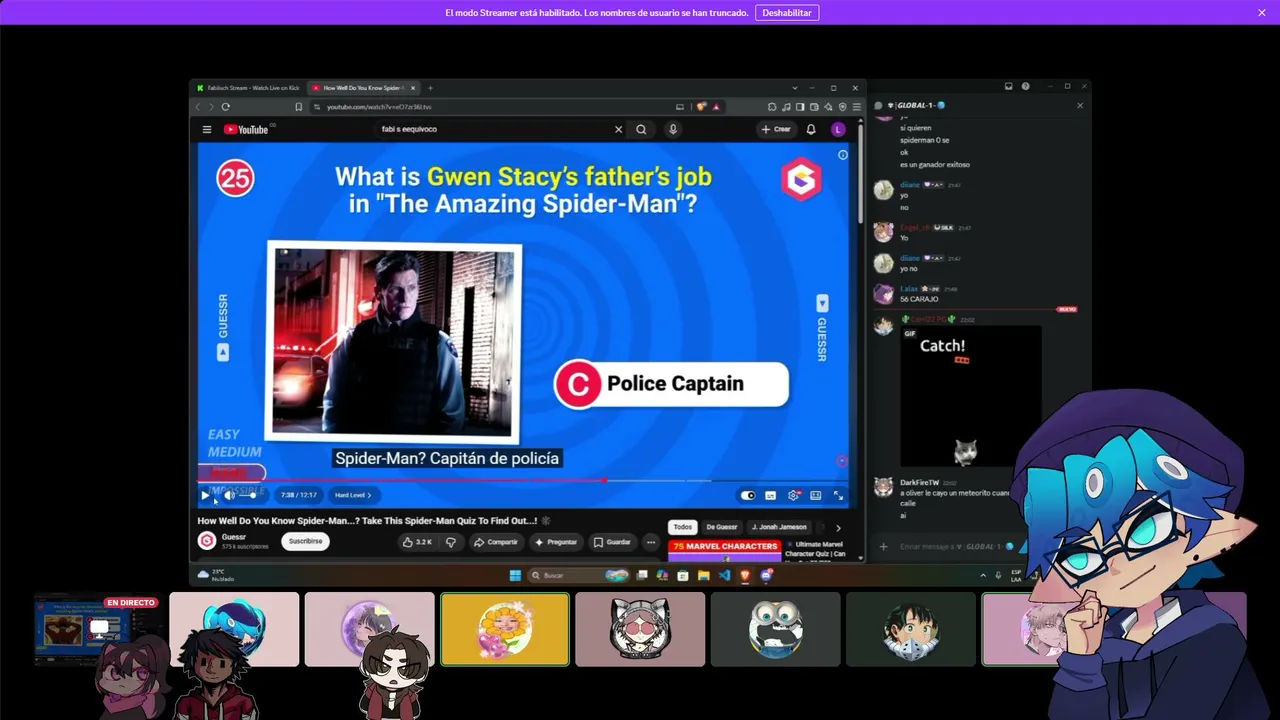Open Discord from the taskbar
Viewport: 1280px width, 720px height.
pos(766,575)
